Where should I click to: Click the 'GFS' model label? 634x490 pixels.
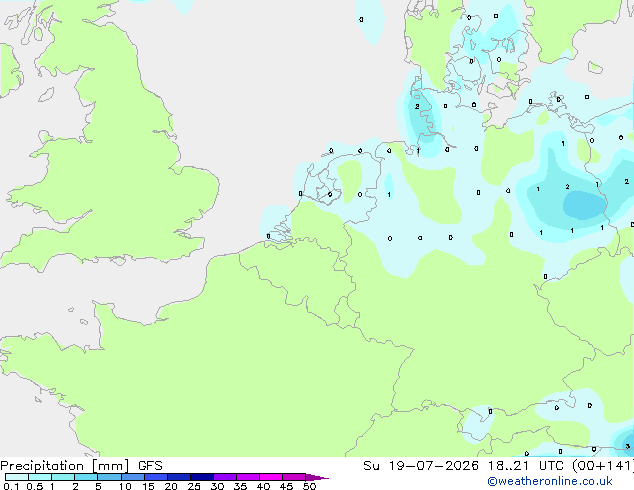click(x=150, y=466)
